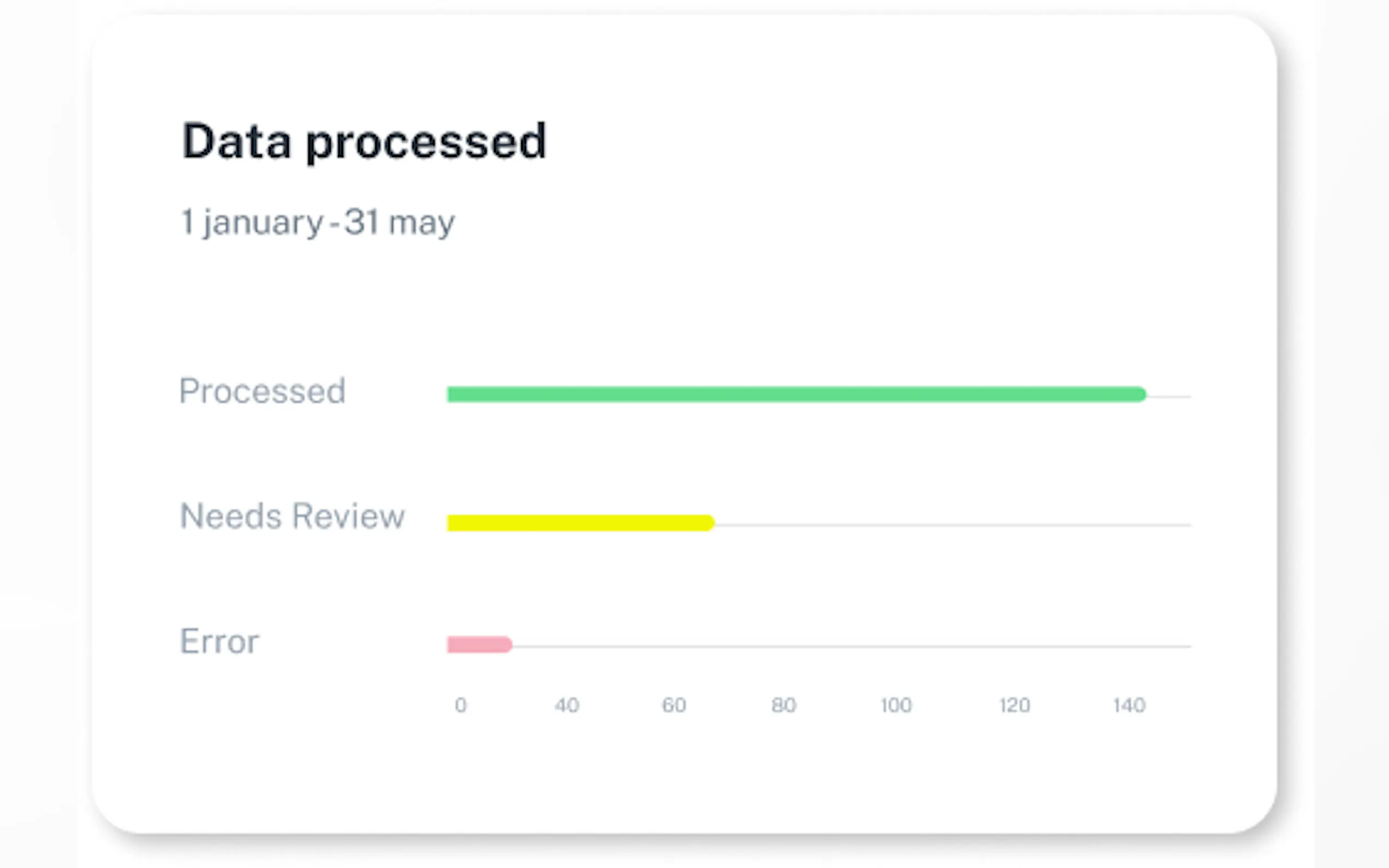1389x868 pixels.
Task: Click the rounded end of green bar
Action: [1140, 395]
